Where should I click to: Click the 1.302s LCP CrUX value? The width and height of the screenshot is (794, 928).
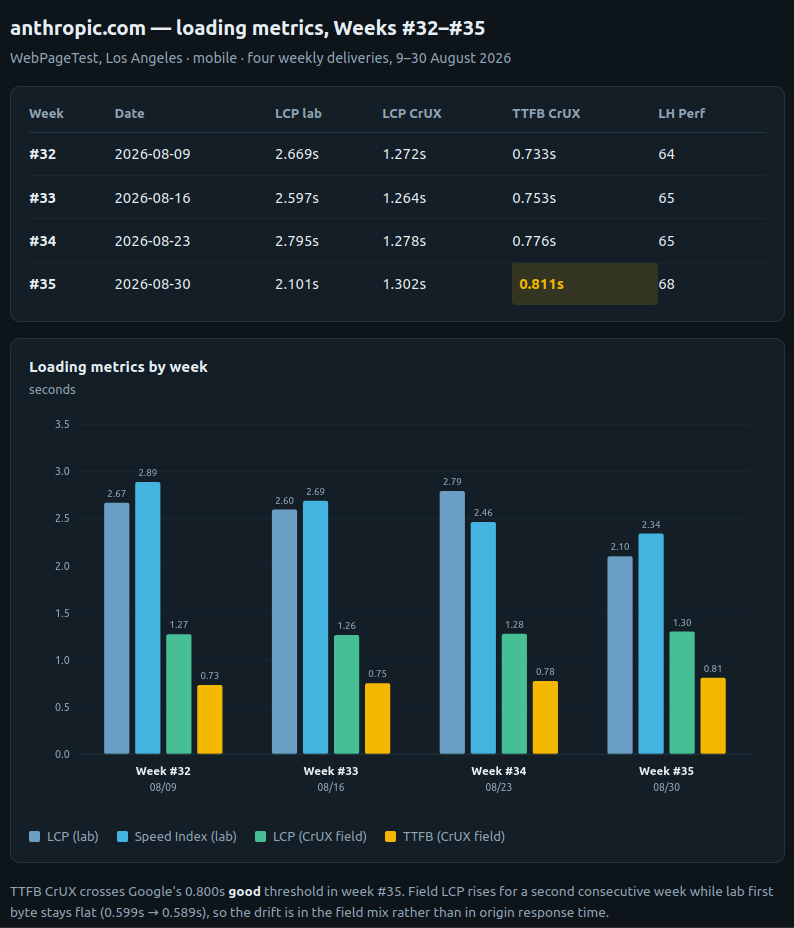pos(404,285)
